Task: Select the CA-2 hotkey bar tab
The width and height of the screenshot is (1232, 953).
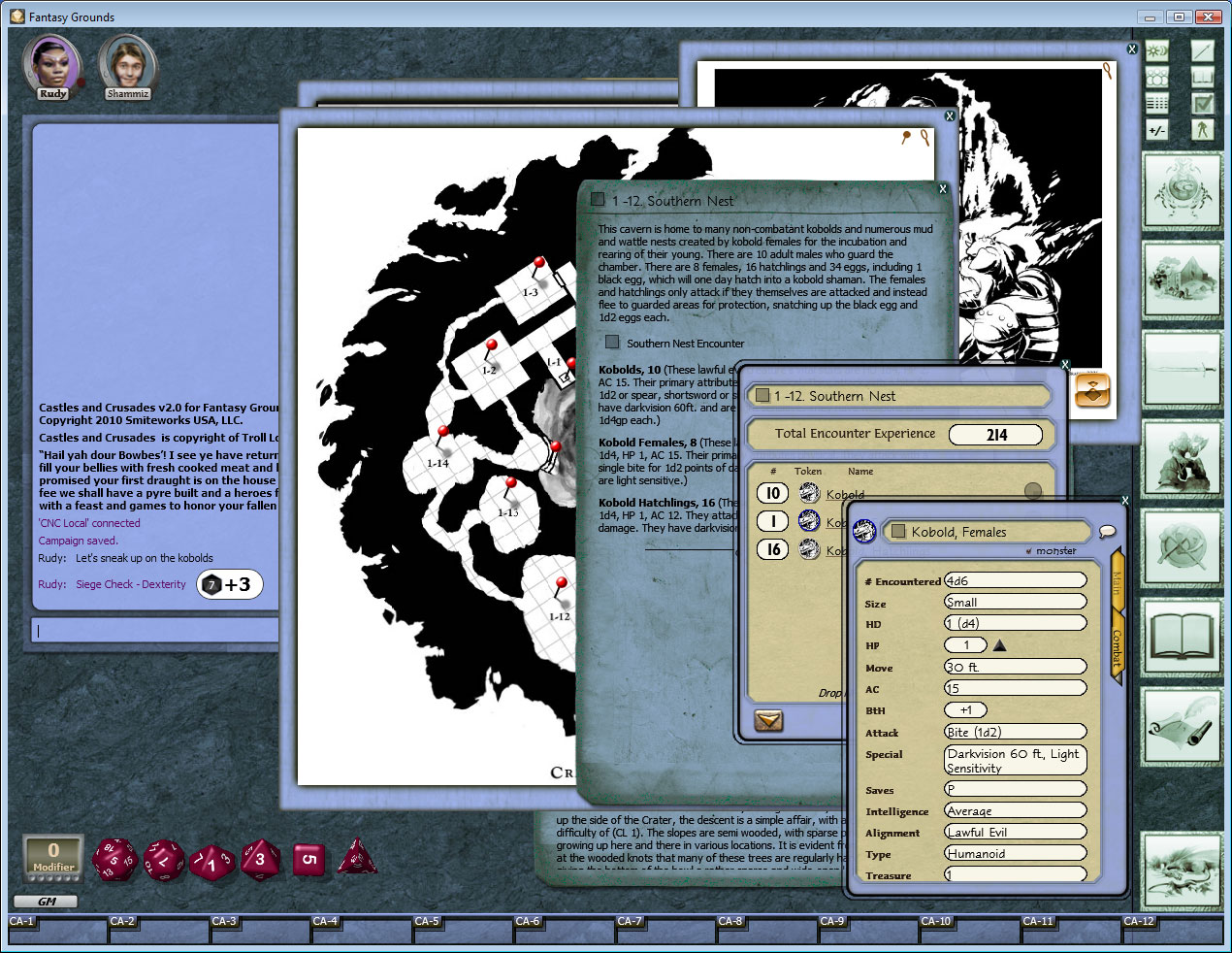Action: [121, 920]
